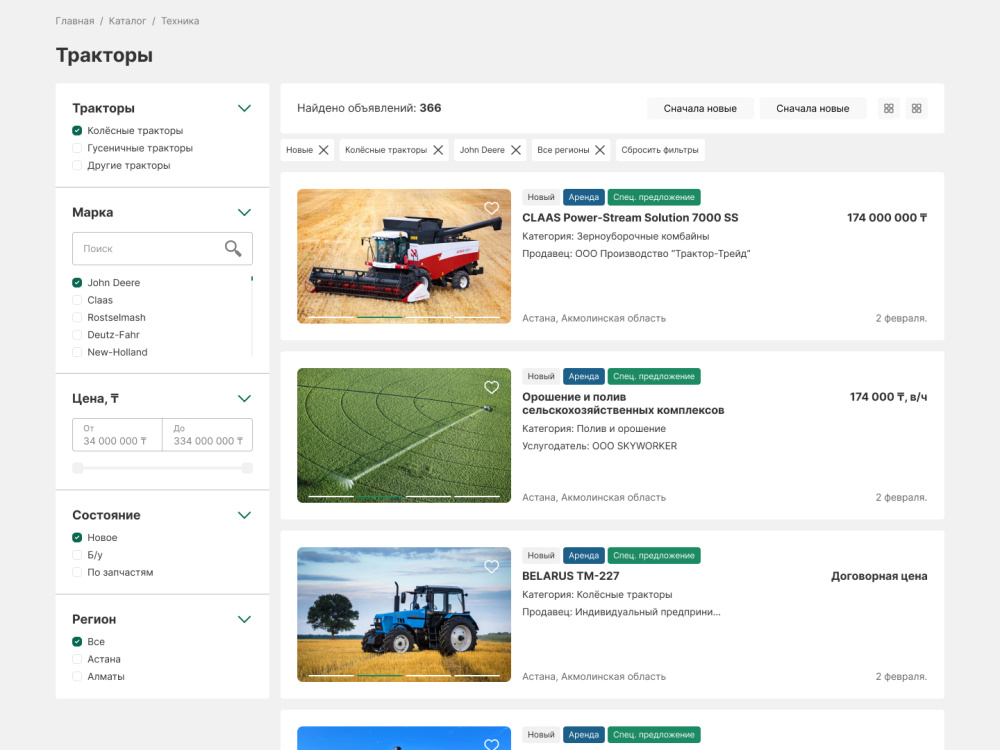Click the price 'От' input field
This screenshot has width=1000, height=750.
[x=117, y=435]
